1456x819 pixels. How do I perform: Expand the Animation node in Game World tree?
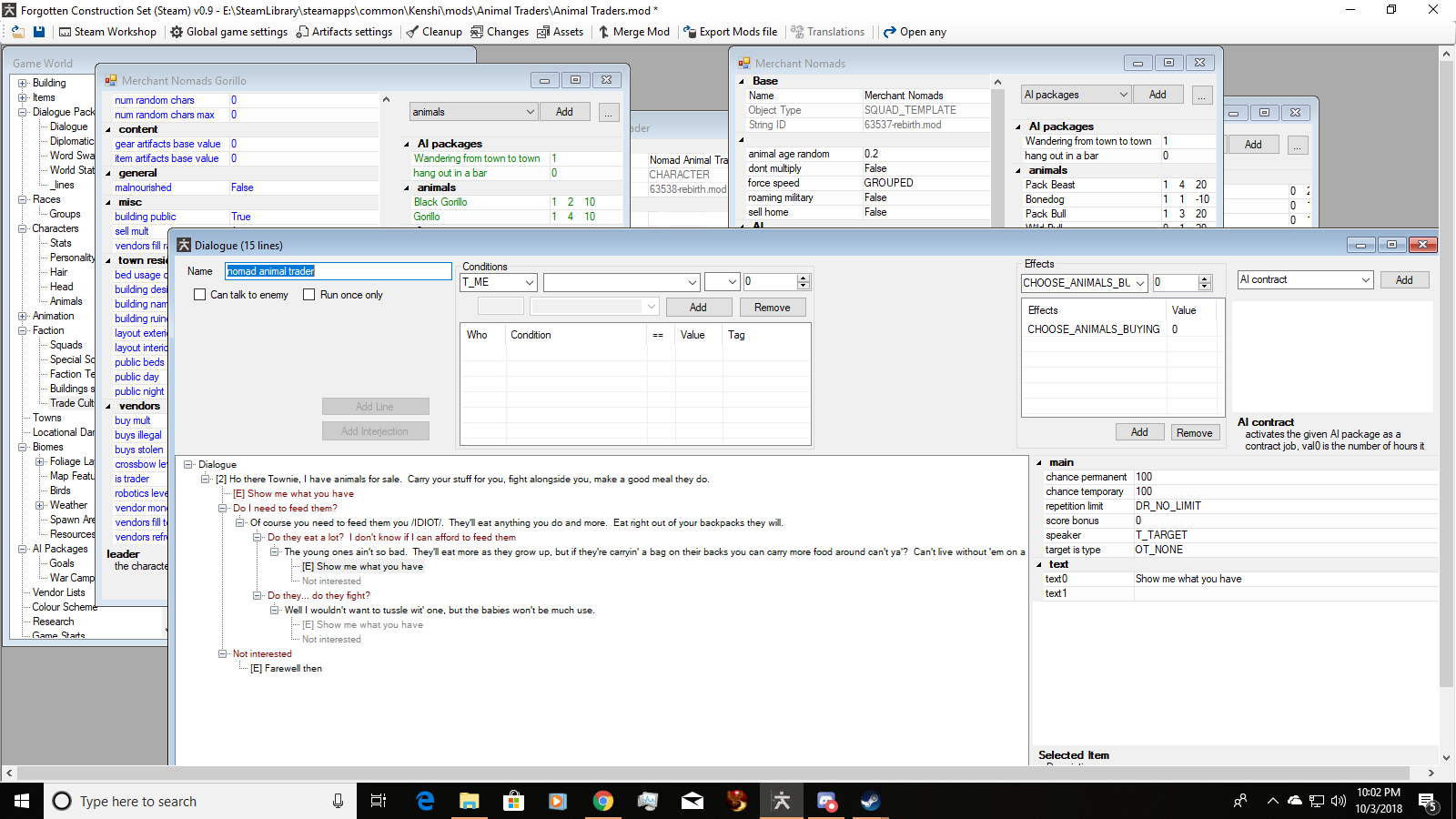point(23,316)
